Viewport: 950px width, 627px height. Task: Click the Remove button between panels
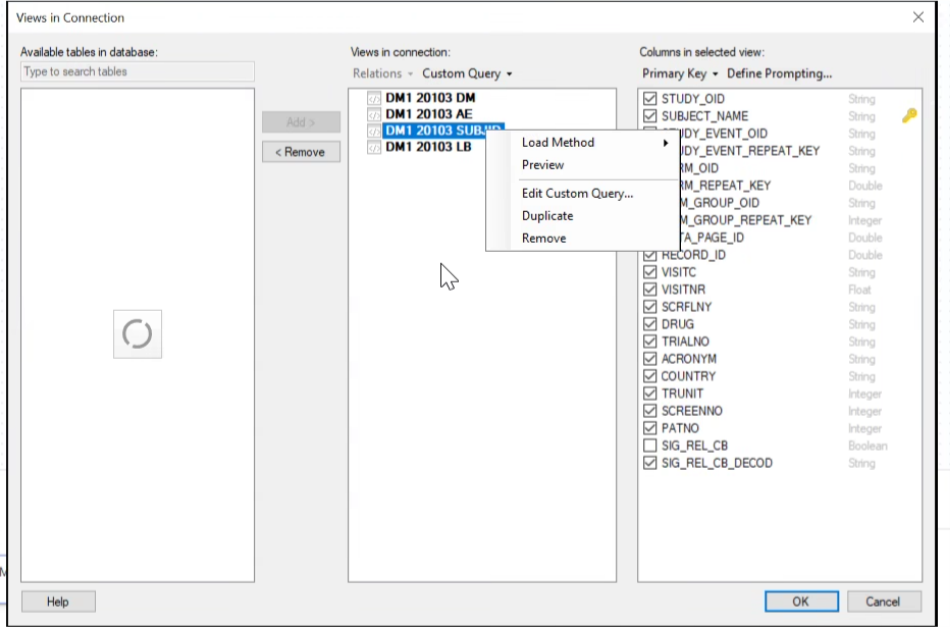pyautogui.click(x=301, y=152)
